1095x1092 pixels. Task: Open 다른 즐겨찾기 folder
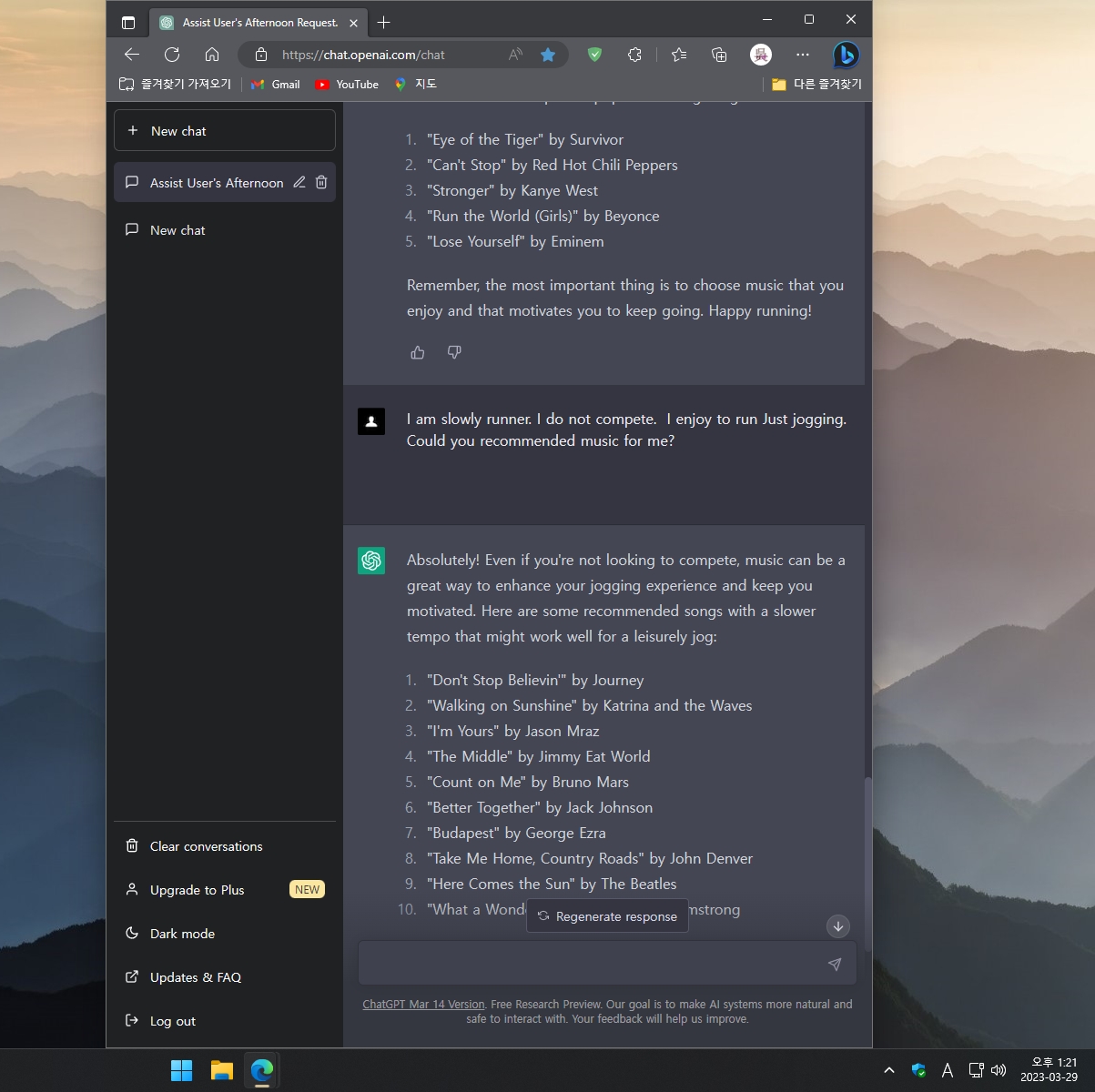point(816,84)
